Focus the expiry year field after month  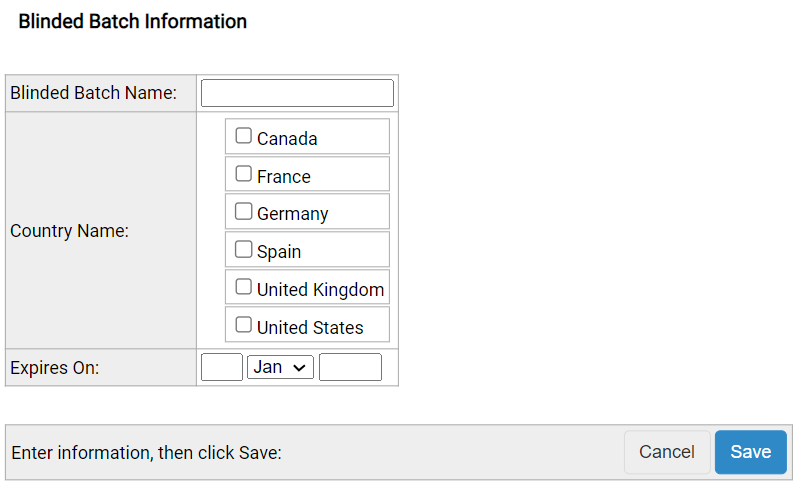[x=350, y=367]
